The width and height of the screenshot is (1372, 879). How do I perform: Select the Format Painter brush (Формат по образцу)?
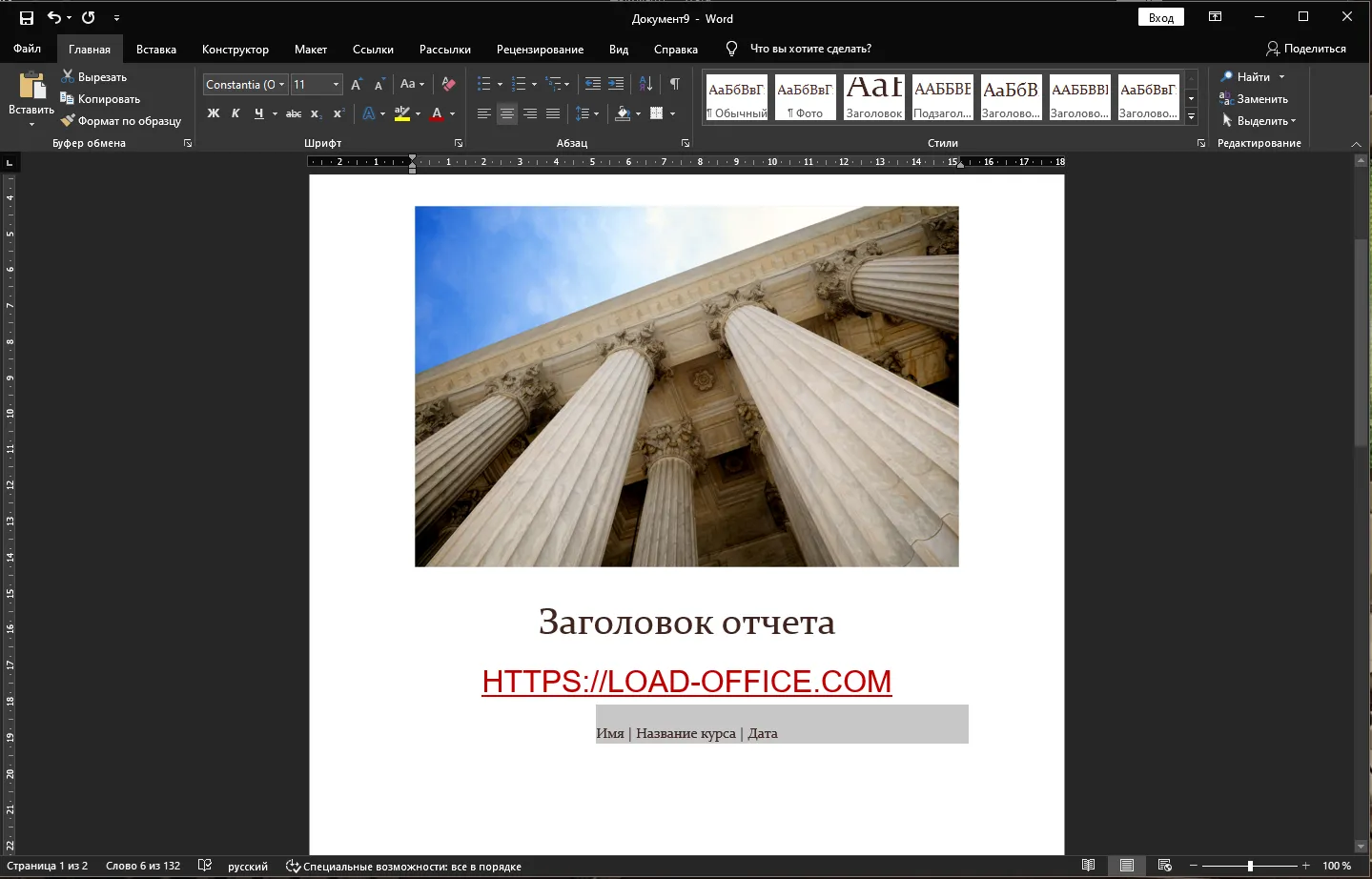coord(120,121)
